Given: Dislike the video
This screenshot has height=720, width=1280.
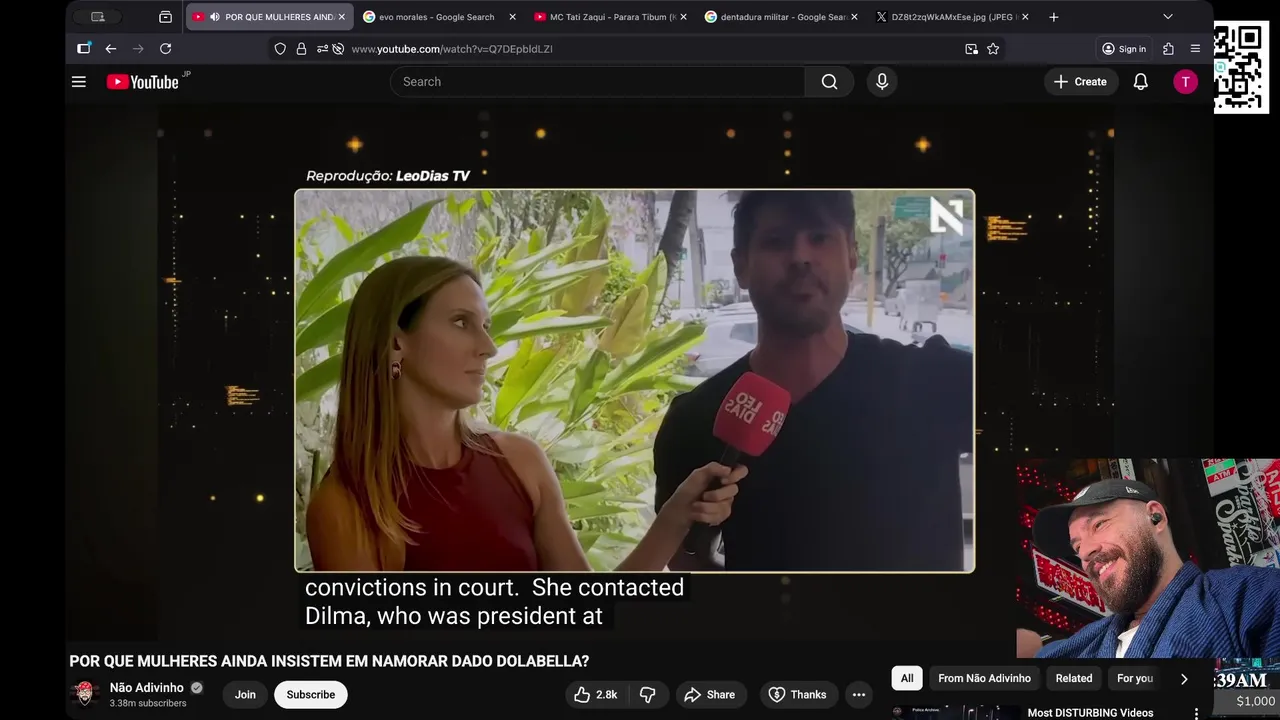Looking at the screenshot, I should click(x=647, y=695).
